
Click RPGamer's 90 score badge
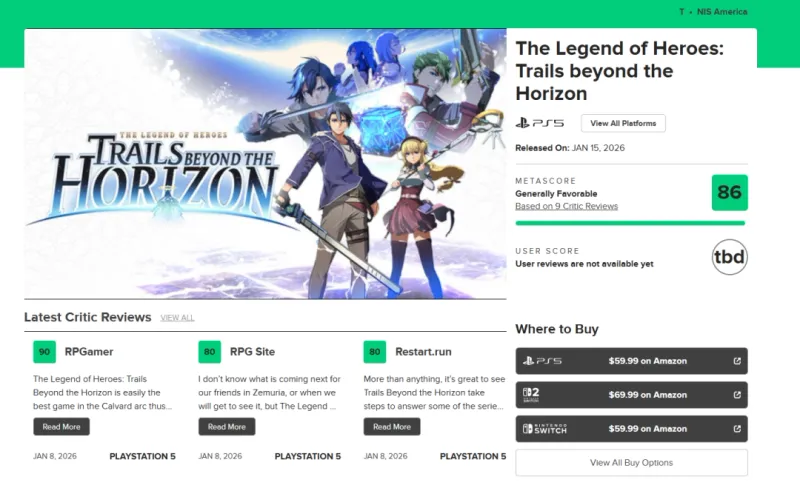click(x=44, y=352)
